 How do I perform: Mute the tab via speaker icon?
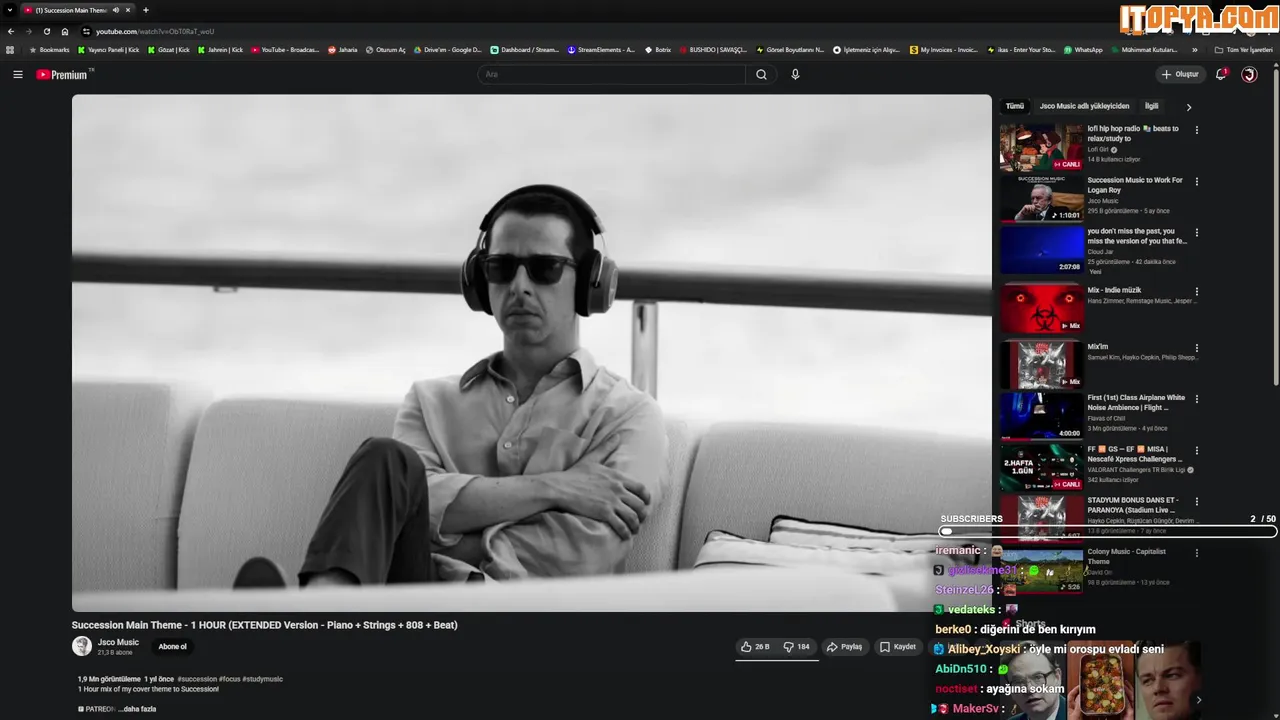(116, 10)
